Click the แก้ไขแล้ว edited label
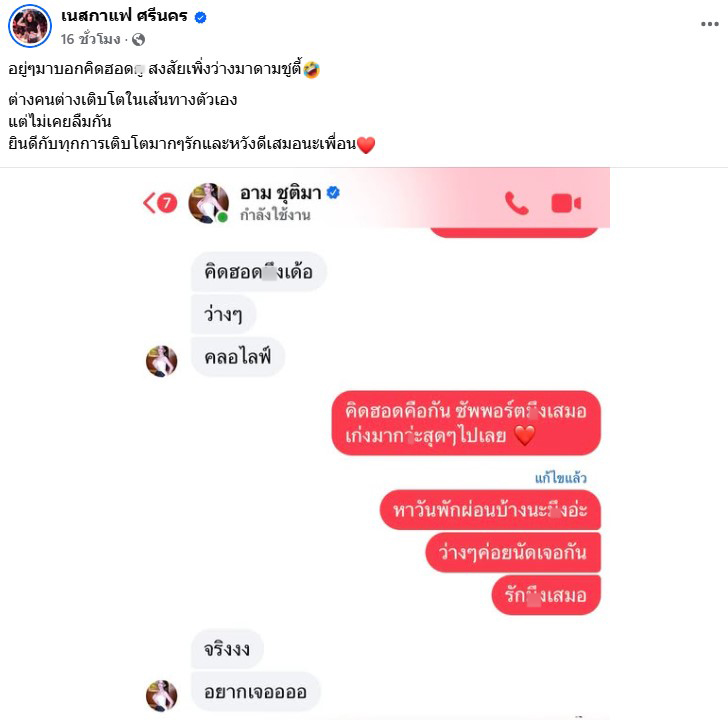This screenshot has width=728, height=720. (x=560, y=478)
